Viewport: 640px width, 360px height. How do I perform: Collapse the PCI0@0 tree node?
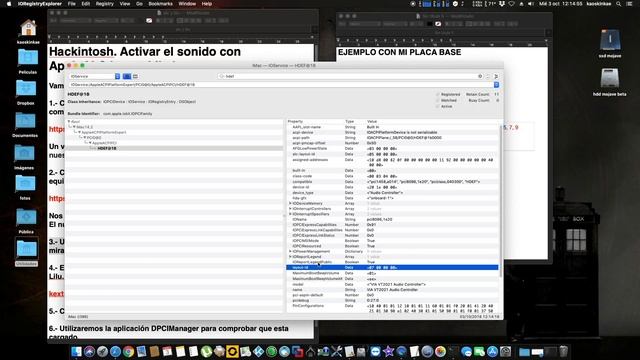click(x=85, y=138)
